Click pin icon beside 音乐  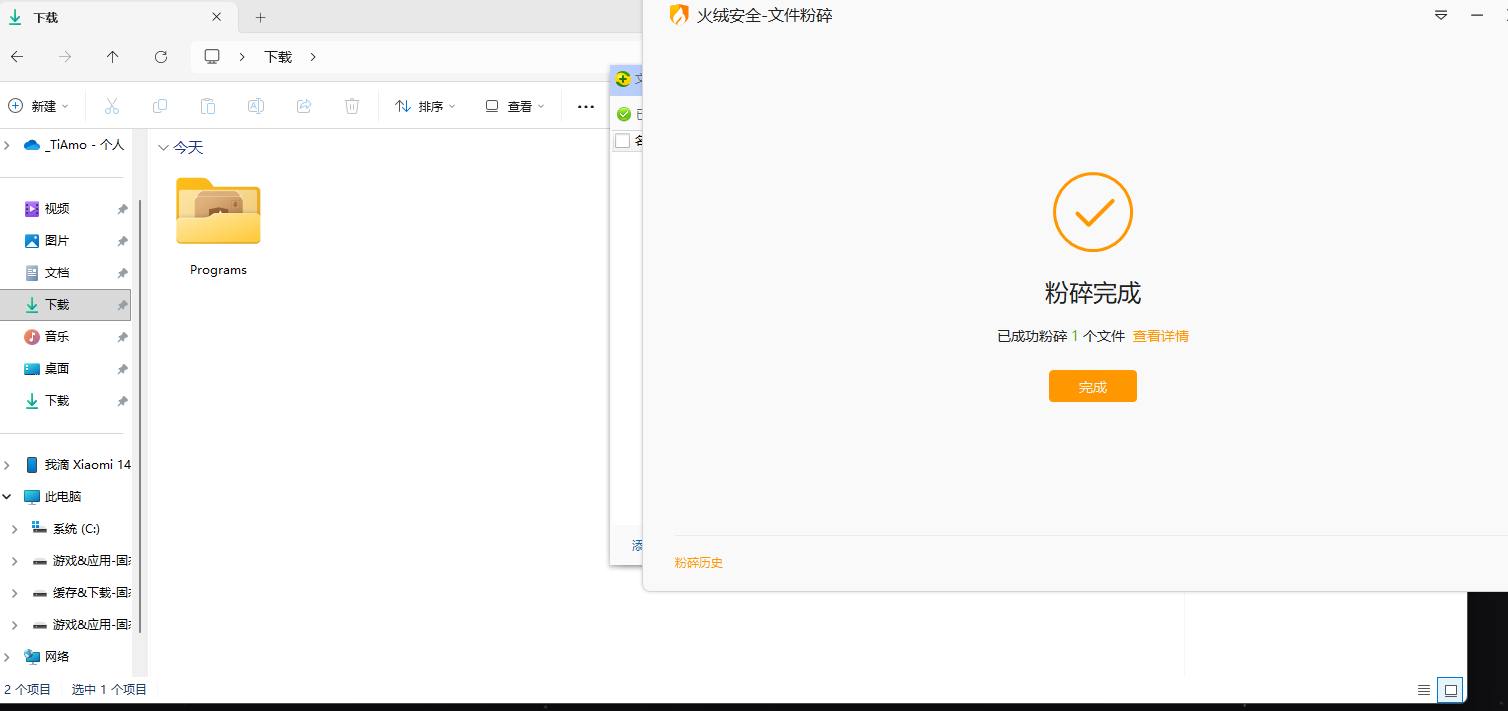122,337
